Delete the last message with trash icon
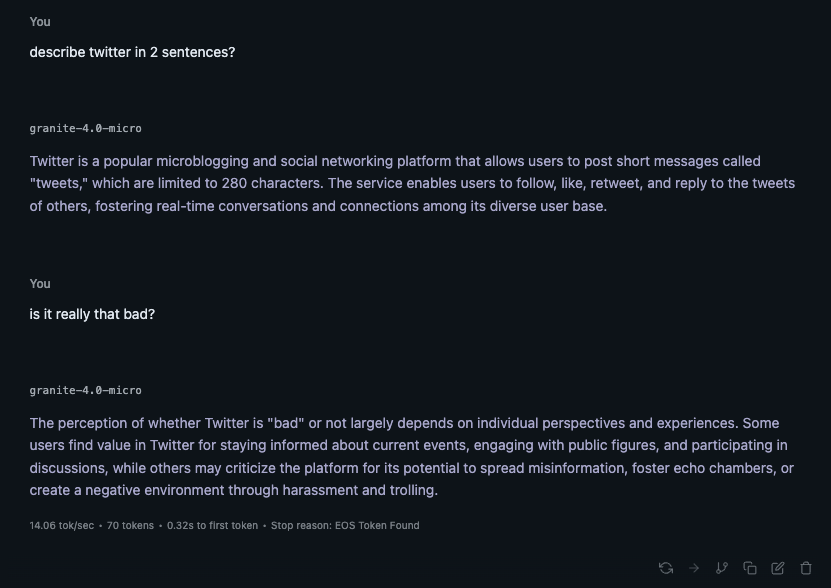Image resolution: width=831 pixels, height=588 pixels. [x=806, y=568]
